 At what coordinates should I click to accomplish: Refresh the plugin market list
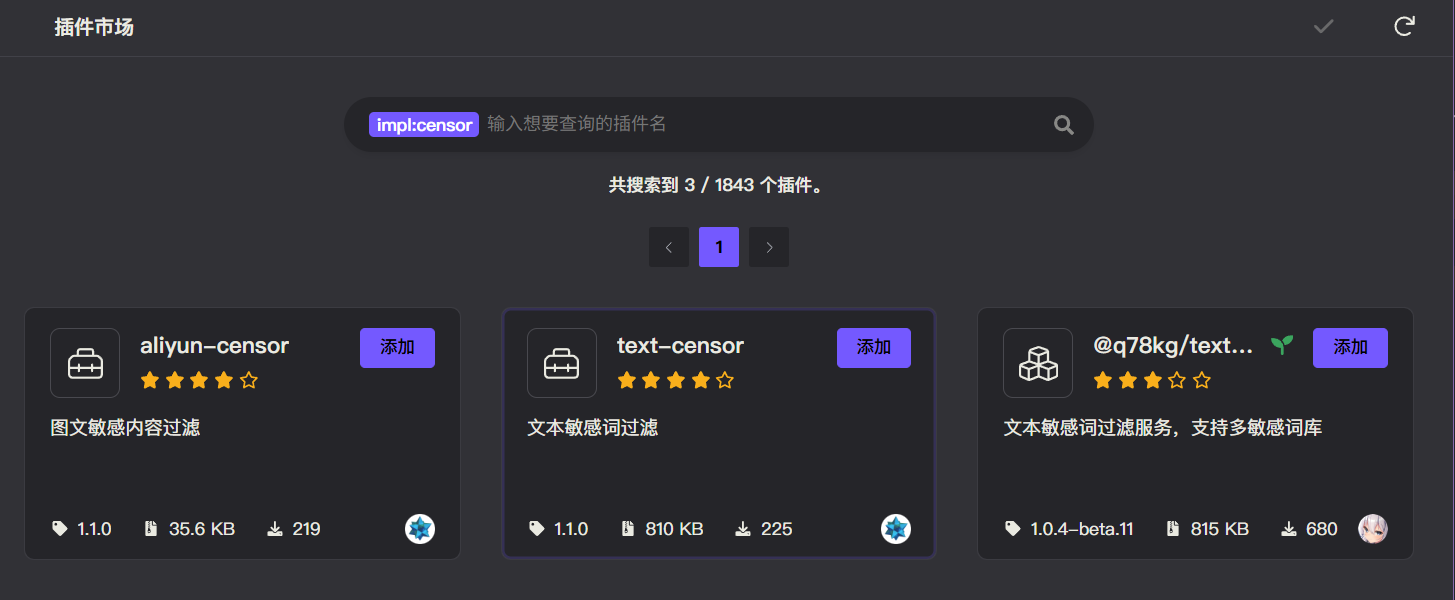coord(1404,26)
